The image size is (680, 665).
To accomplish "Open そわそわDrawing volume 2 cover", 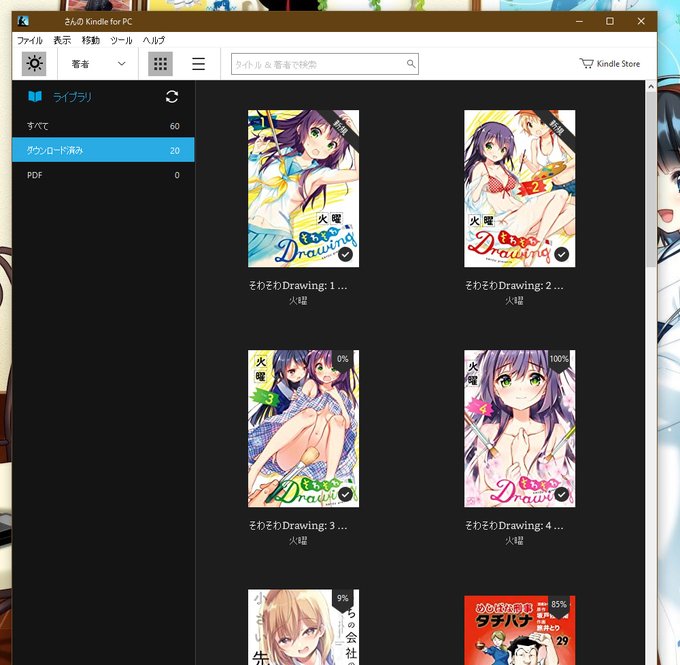I will coord(520,188).
